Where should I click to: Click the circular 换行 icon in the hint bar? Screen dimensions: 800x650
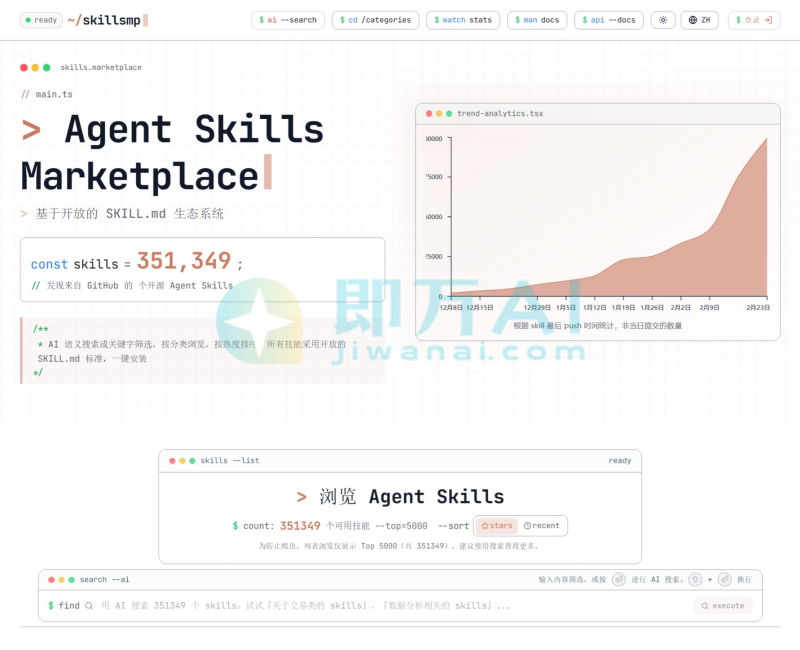pyautogui.click(x=725, y=579)
